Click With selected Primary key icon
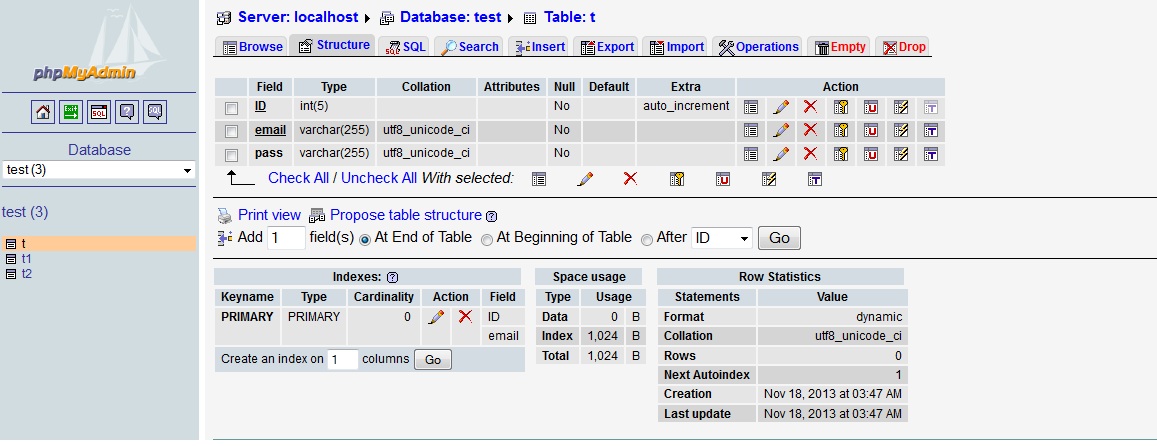 point(677,179)
